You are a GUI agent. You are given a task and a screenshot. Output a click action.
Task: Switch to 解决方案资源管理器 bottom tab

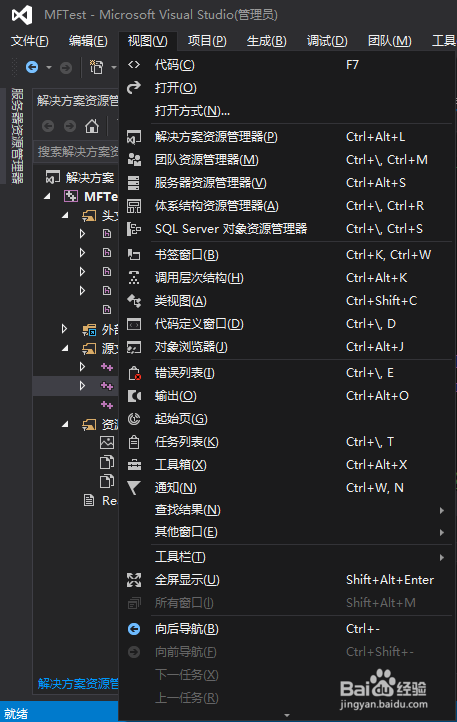(78, 683)
